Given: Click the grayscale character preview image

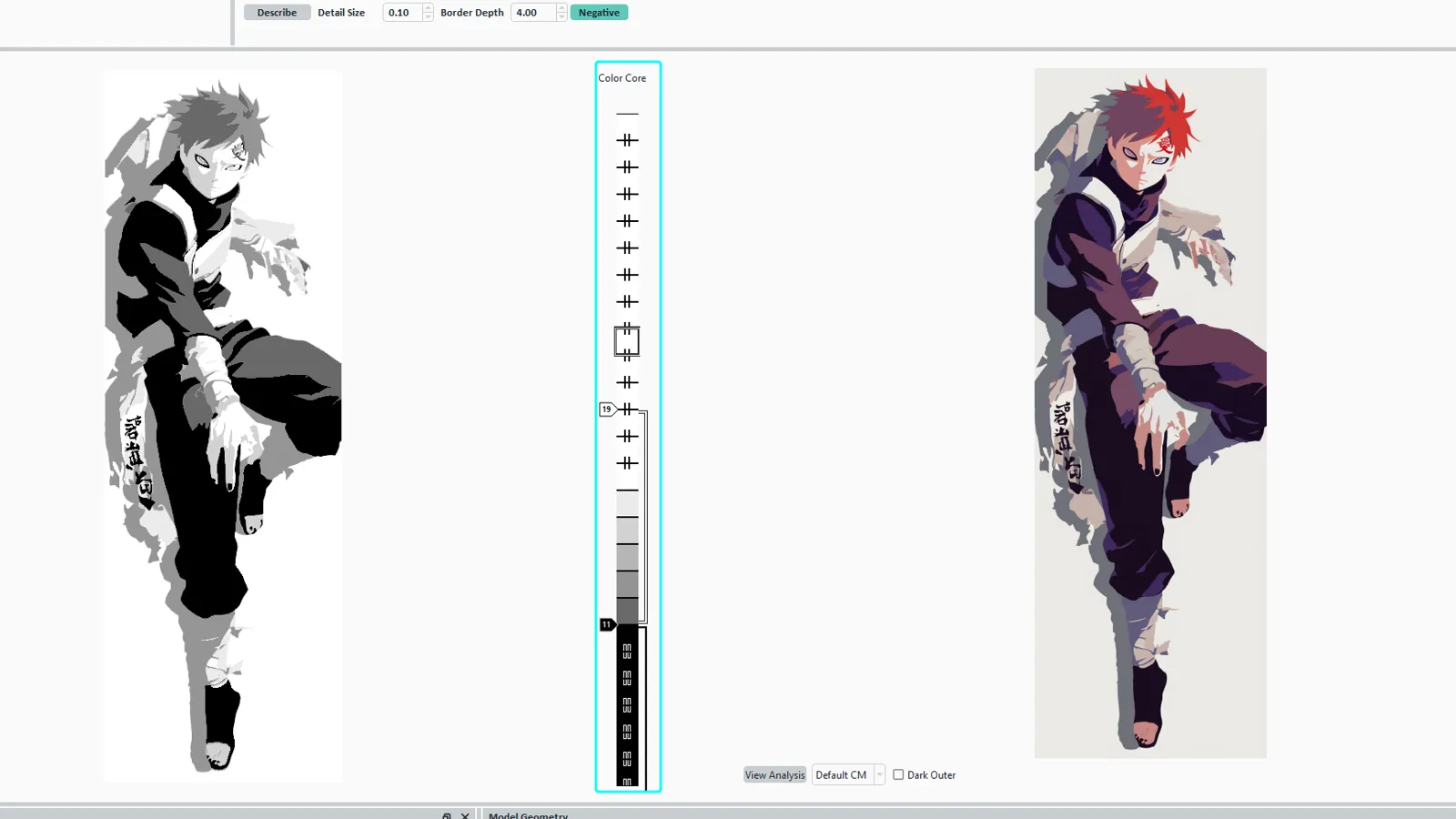Looking at the screenshot, I should click(x=223, y=426).
